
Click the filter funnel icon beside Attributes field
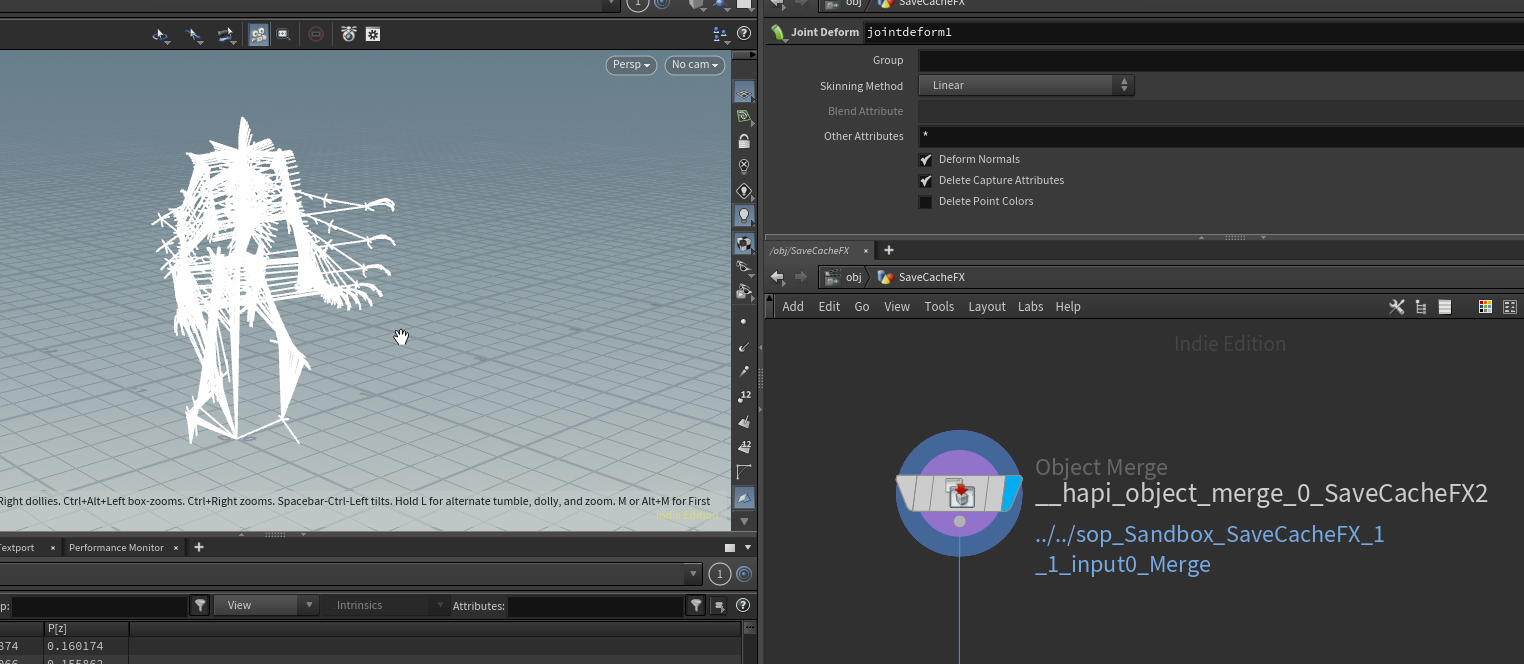pyautogui.click(x=695, y=605)
